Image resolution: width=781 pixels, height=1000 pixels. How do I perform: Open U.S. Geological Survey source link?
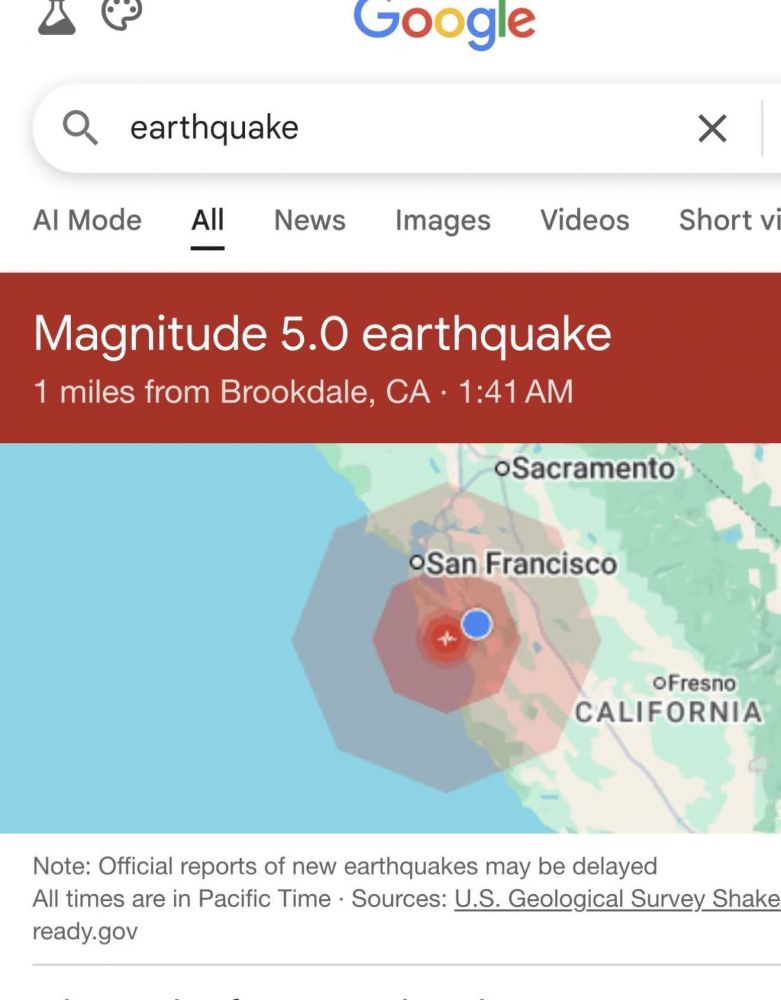pos(591,898)
